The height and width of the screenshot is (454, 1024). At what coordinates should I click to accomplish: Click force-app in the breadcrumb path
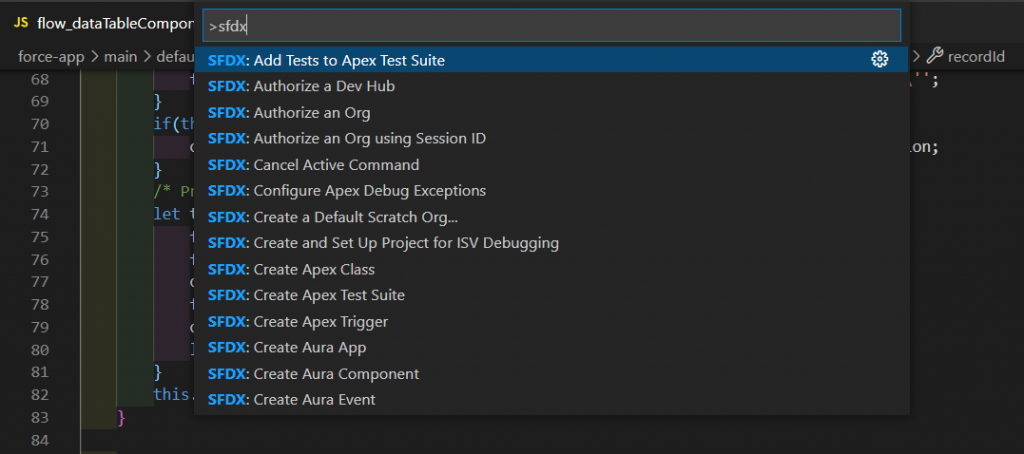pos(52,56)
